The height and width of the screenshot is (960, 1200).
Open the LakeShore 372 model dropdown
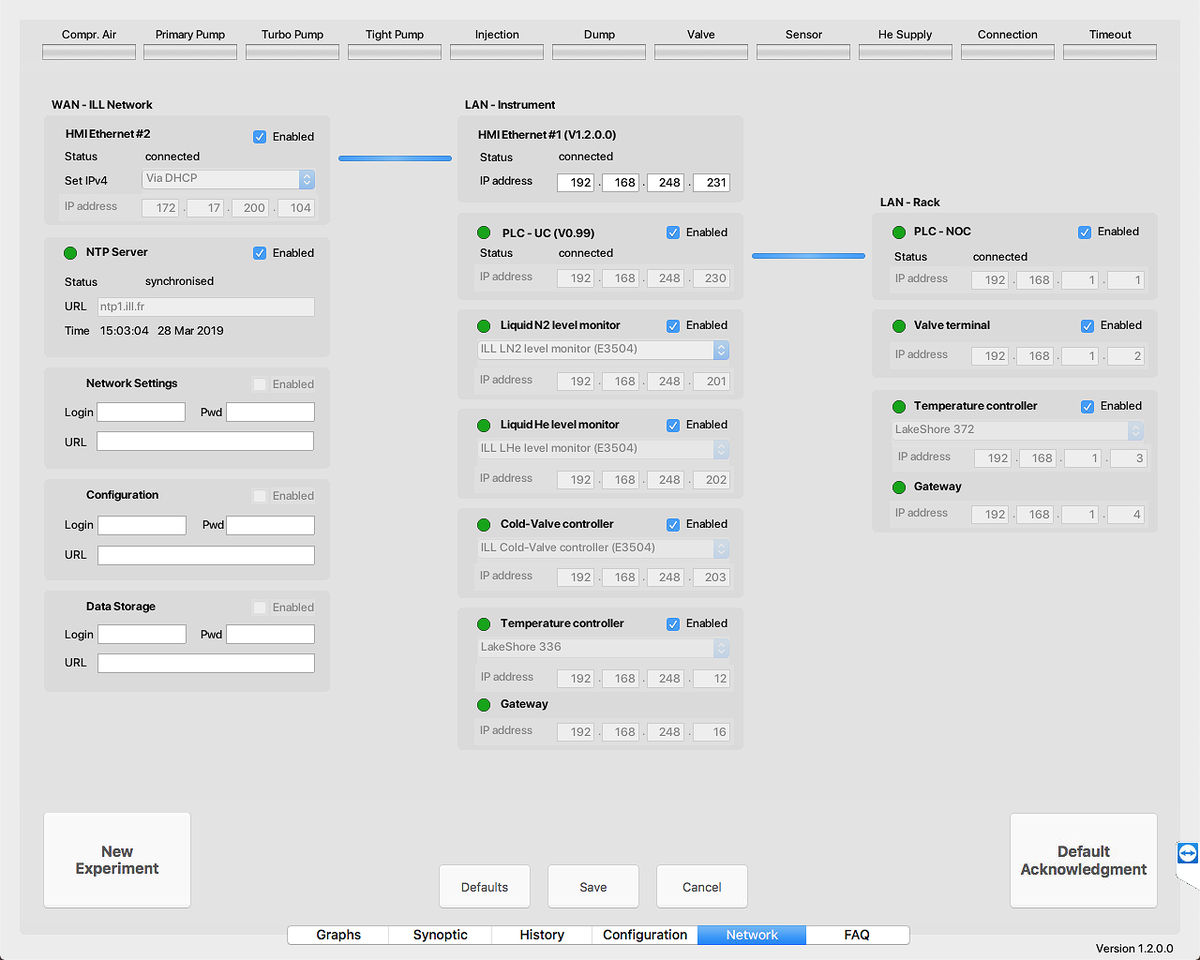tap(1017, 430)
